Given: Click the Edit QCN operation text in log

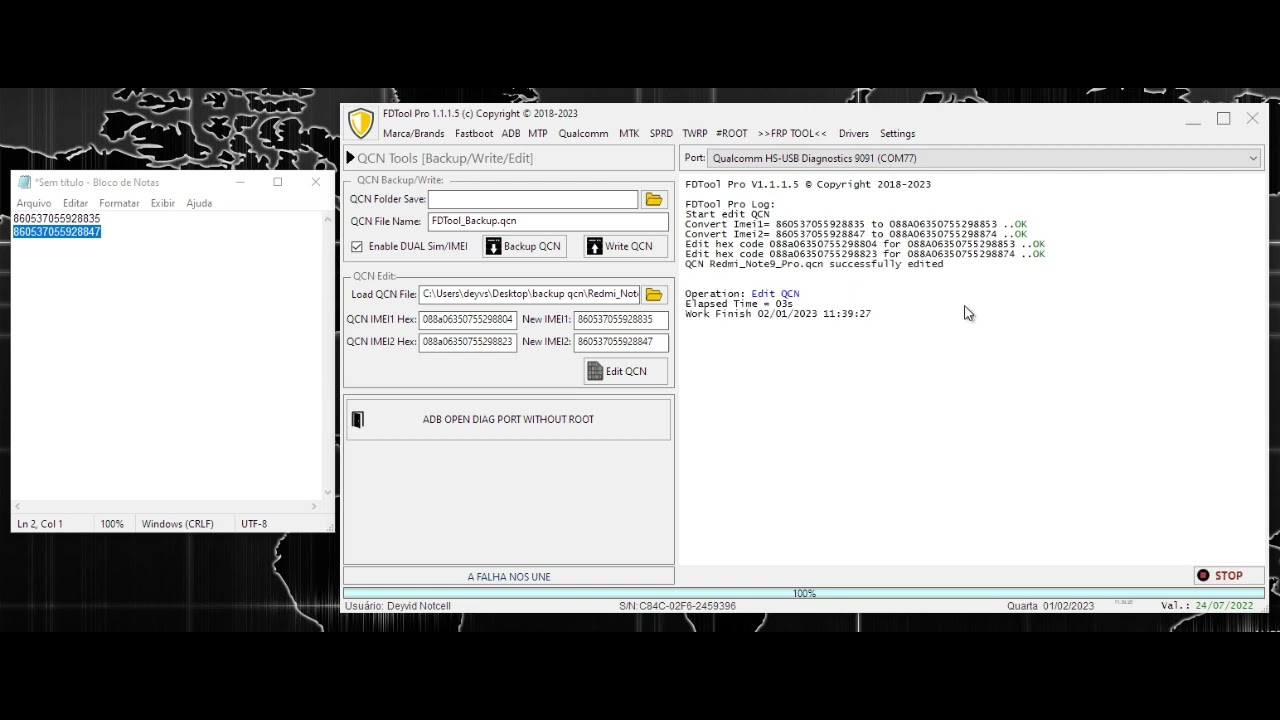Looking at the screenshot, I should (775, 294).
